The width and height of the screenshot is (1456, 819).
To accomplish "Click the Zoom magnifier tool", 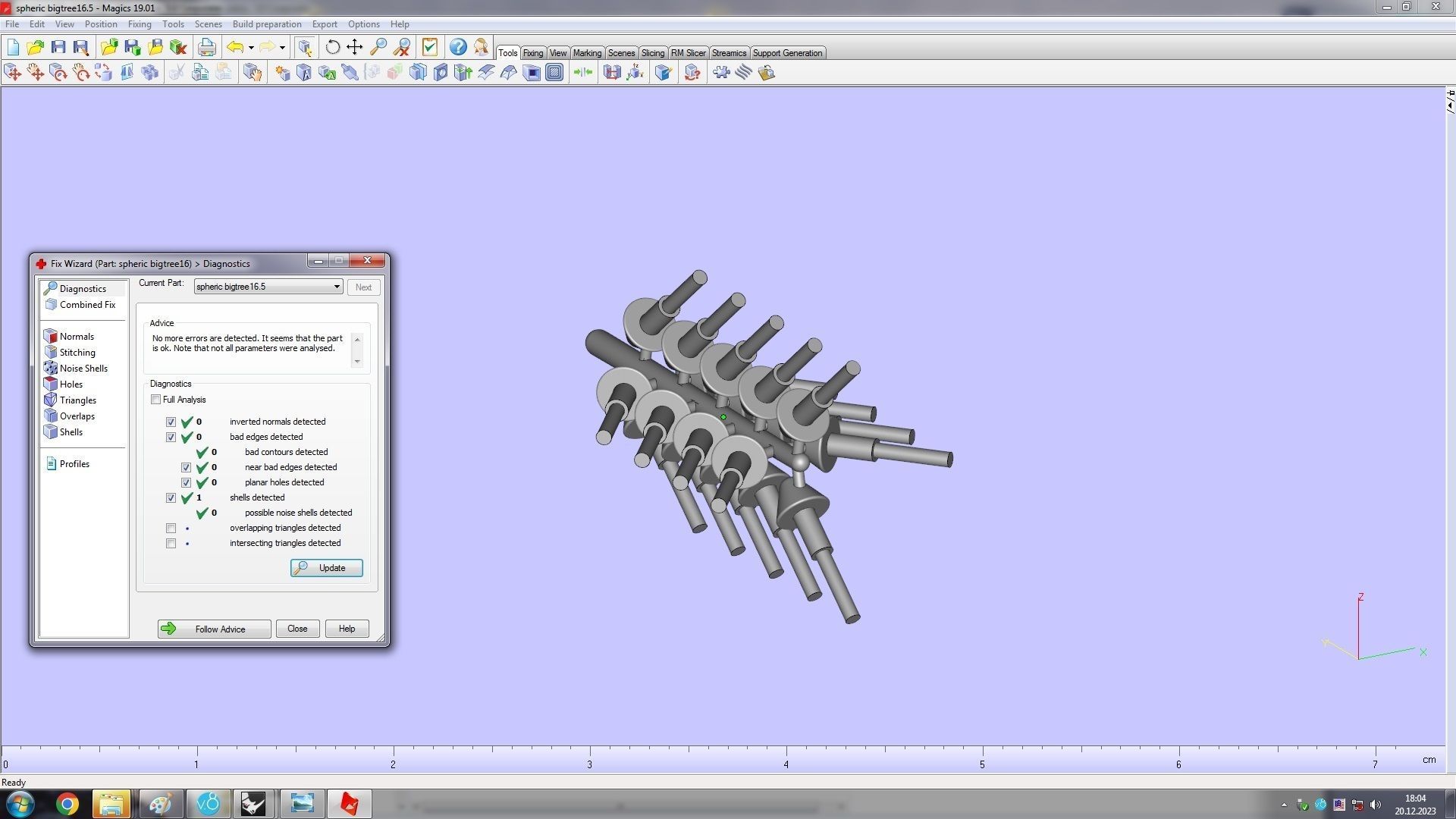I will [x=378, y=48].
